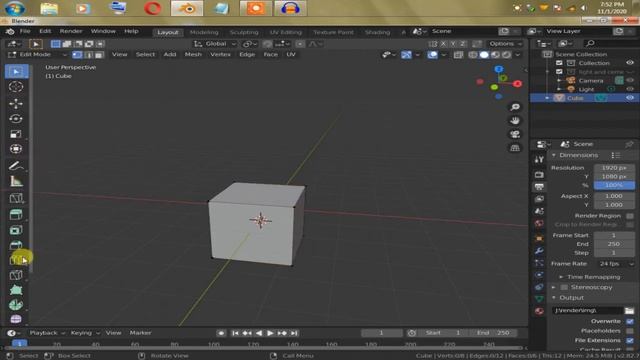Switch to solid viewport shading
640x360 pixels.
pos(484,54)
